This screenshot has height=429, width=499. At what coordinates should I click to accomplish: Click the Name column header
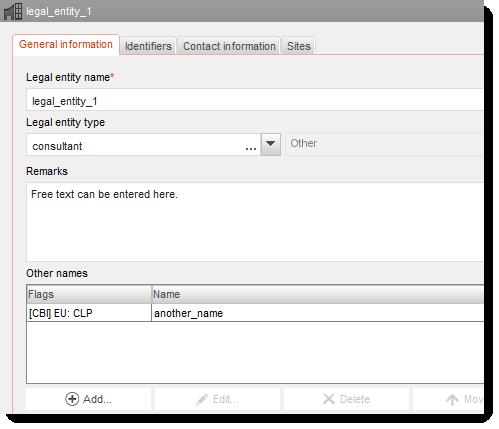317,294
